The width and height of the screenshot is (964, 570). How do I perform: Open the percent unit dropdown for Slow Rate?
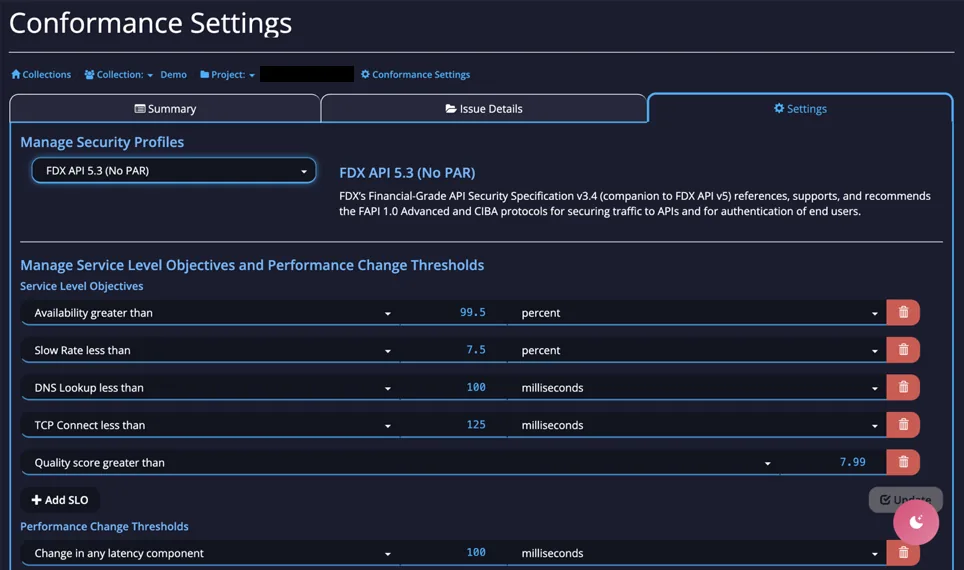(697, 350)
